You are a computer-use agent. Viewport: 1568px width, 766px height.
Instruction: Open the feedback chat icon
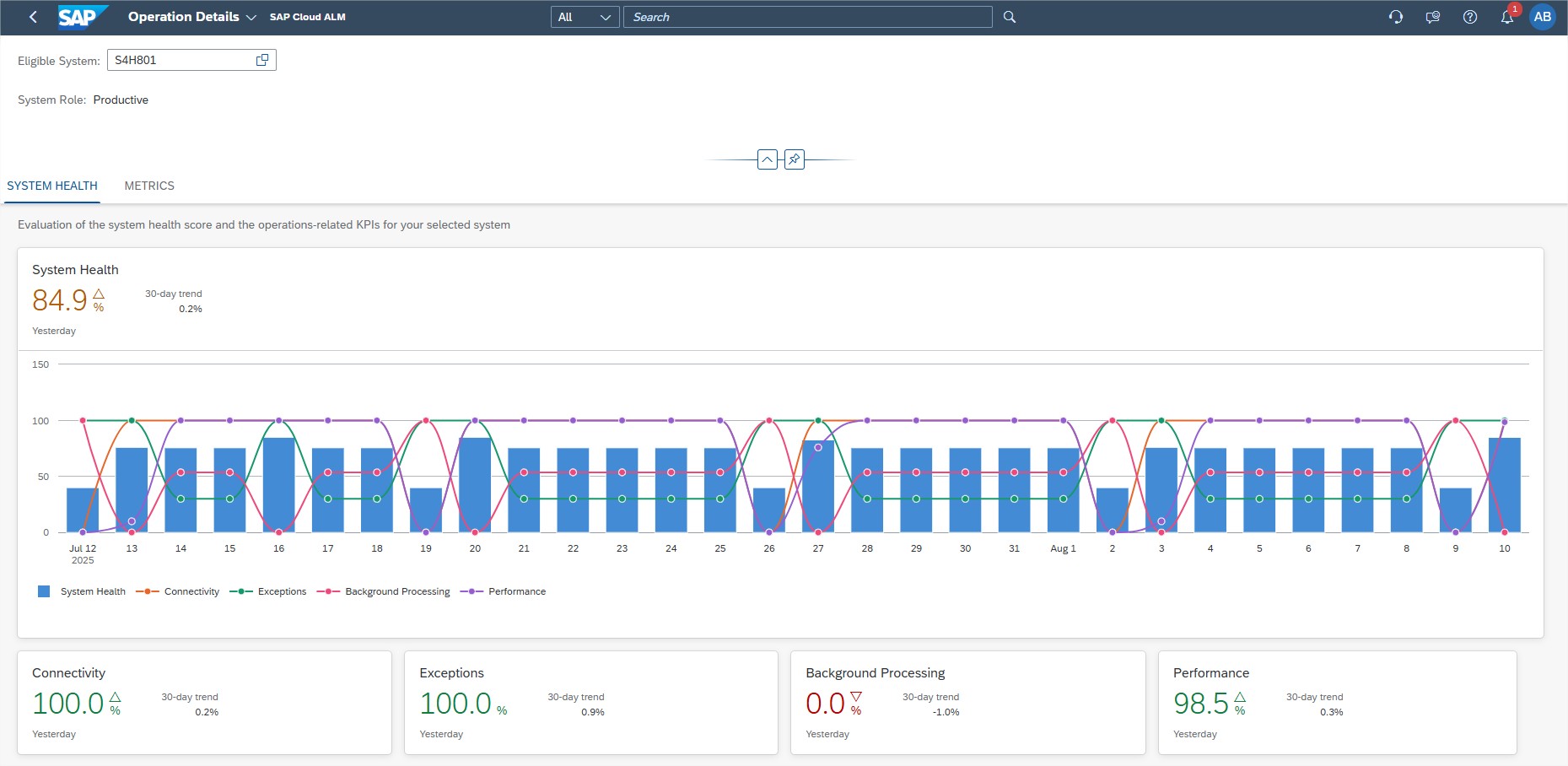(x=1433, y=17)
